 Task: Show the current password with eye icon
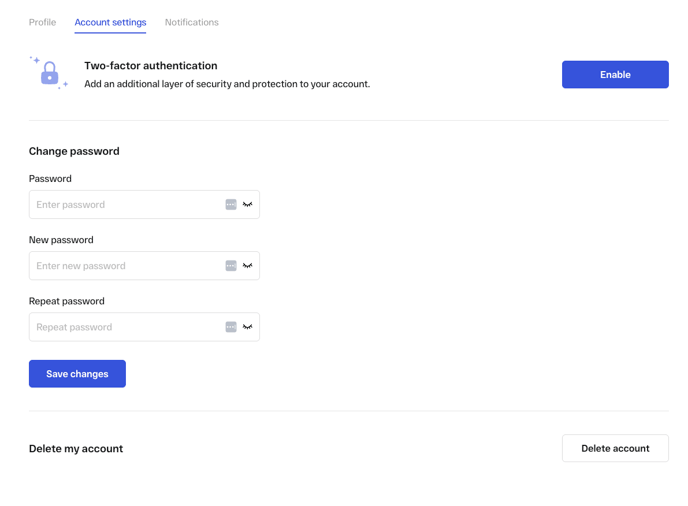tap(247, 205)
